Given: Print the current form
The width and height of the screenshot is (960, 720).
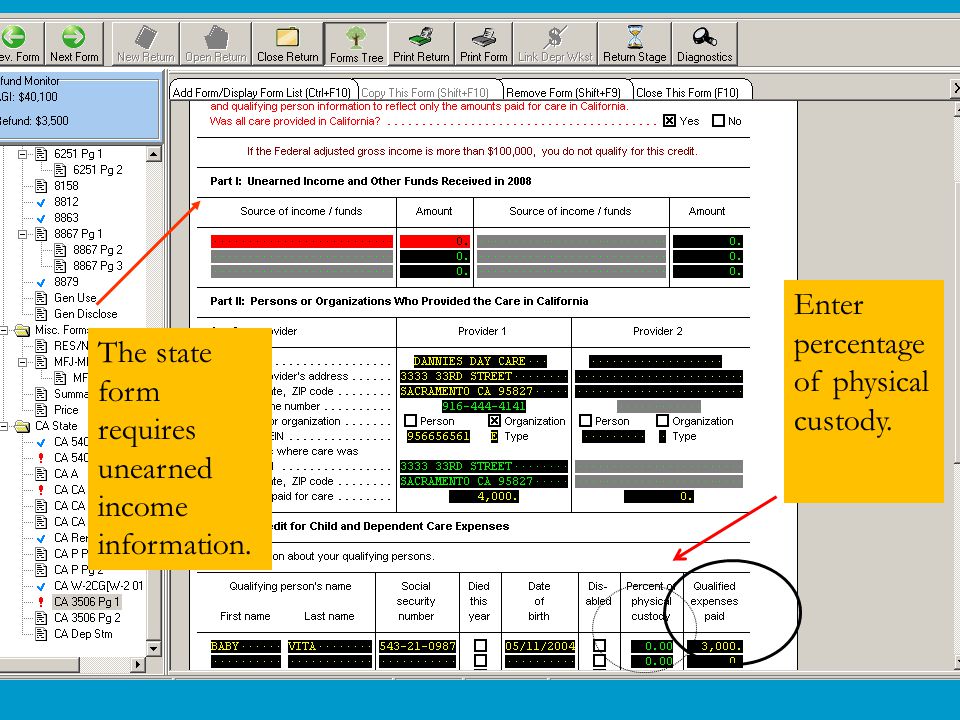Looking at the screenshot, I should tap(484, 44).
